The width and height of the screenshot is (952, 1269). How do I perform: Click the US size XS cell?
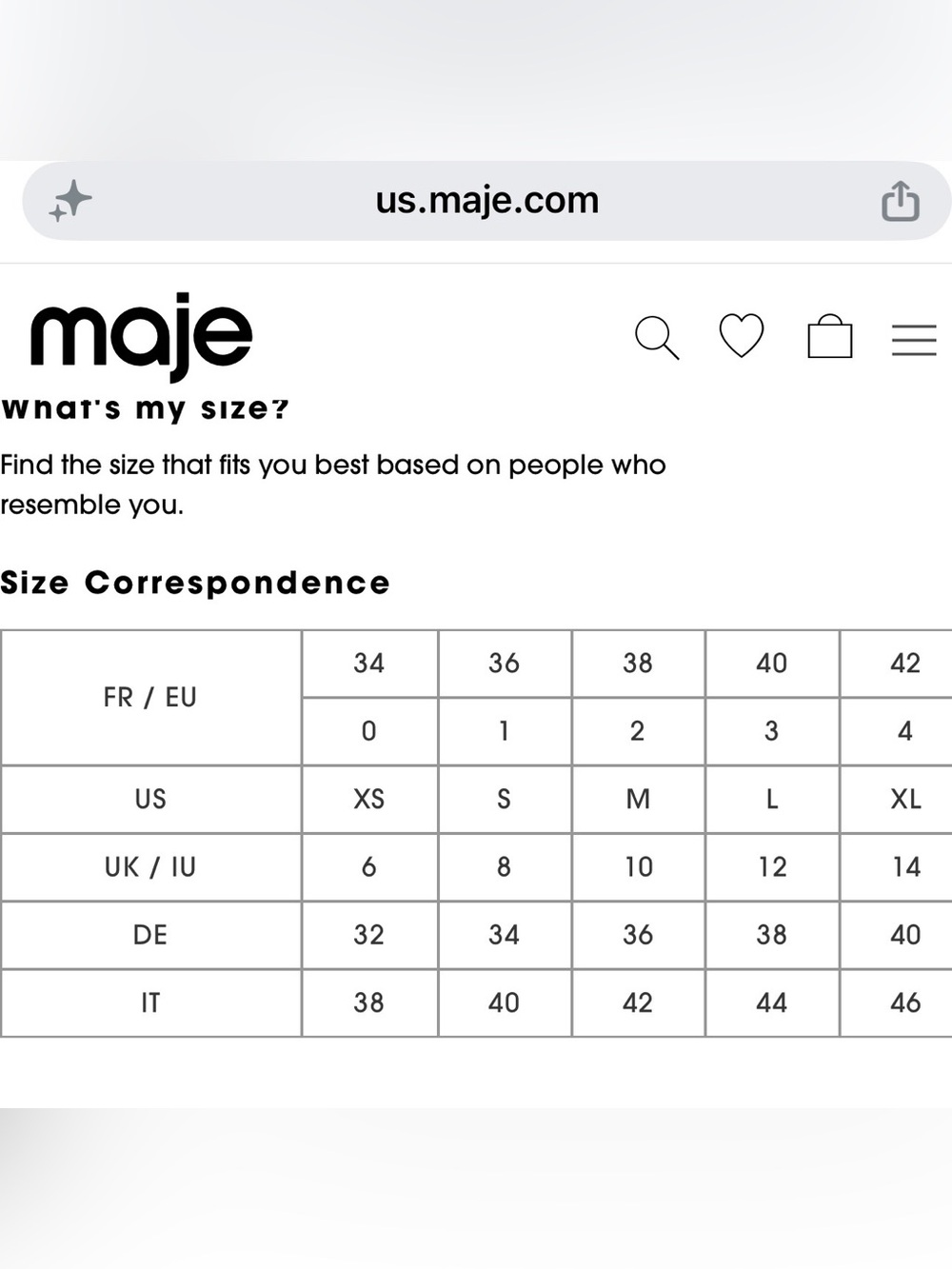(369, 799)
